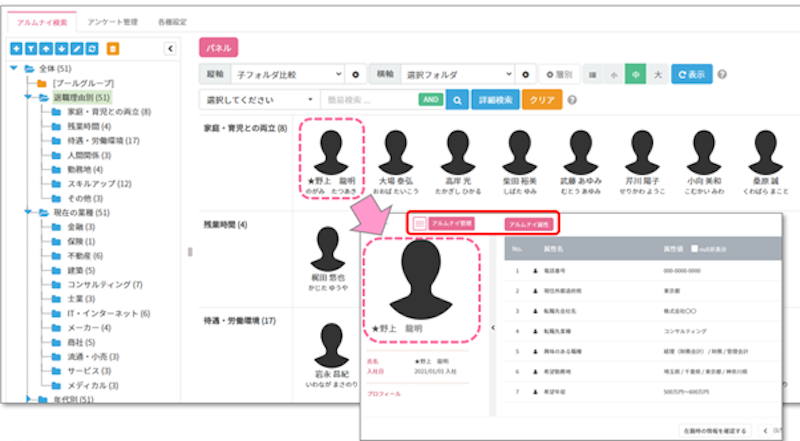
Task: Click the 詳細検索 button
Action: (x=495, y=100)
